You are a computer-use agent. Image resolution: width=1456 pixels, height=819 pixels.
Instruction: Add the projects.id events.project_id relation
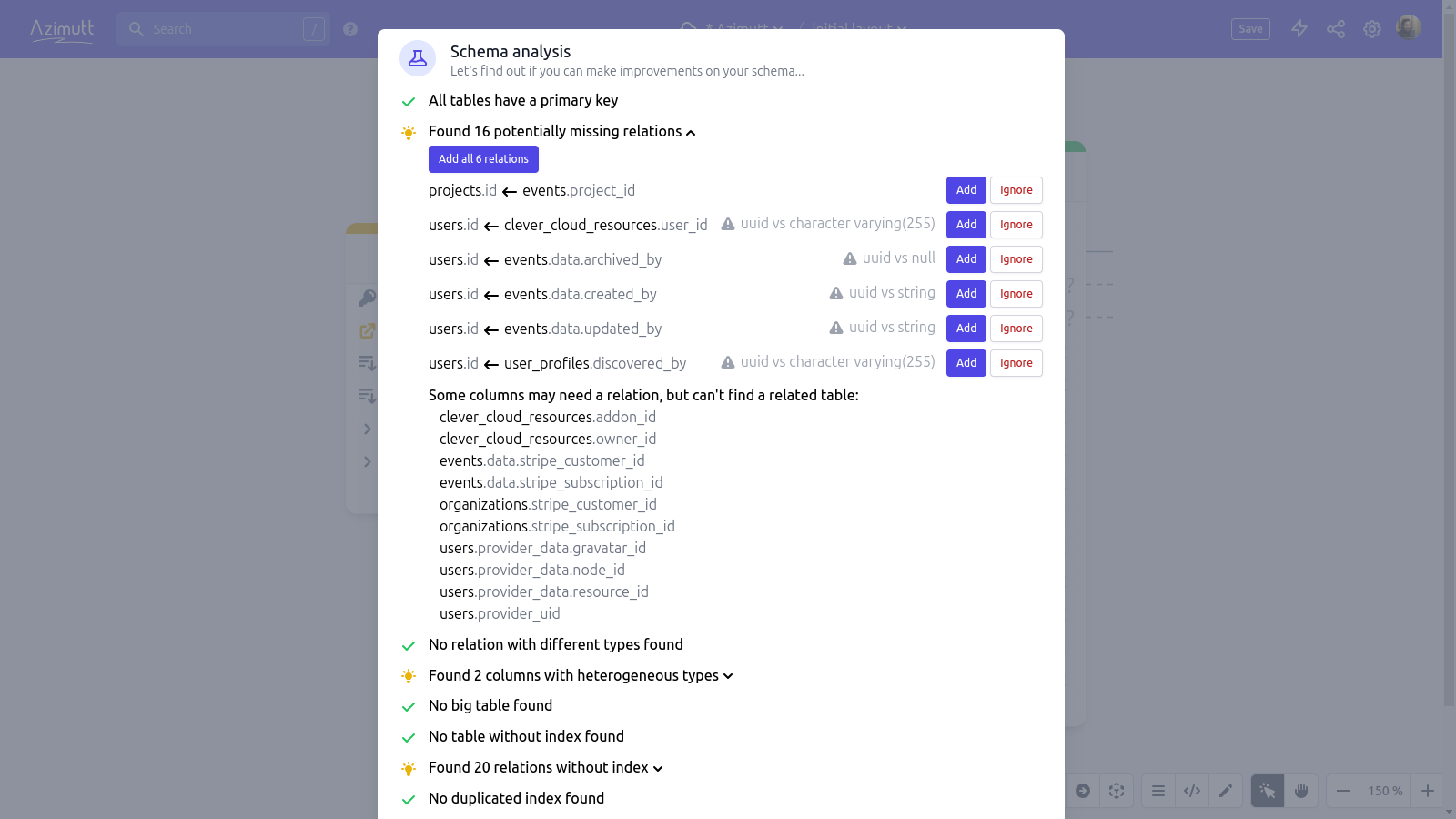tap(966, 190)
